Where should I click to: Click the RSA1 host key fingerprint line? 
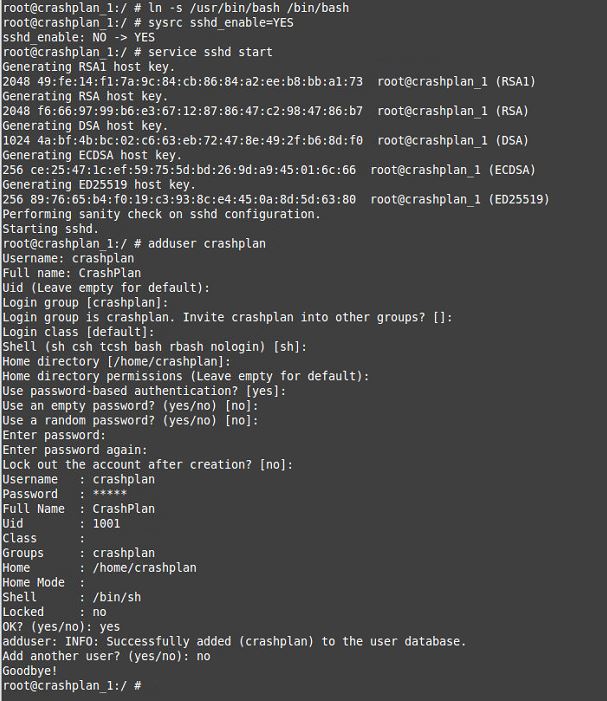[269, 81]
